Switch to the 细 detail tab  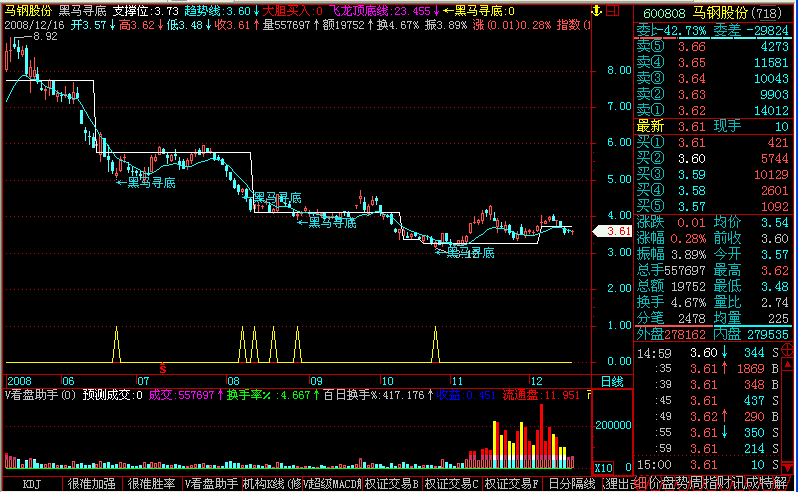click(640, 483)
